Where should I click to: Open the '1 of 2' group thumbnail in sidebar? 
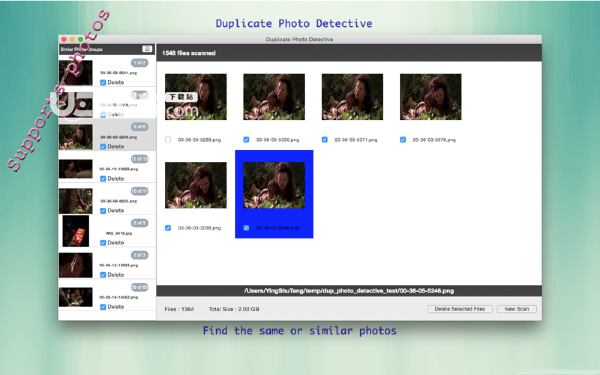(76, 73)
